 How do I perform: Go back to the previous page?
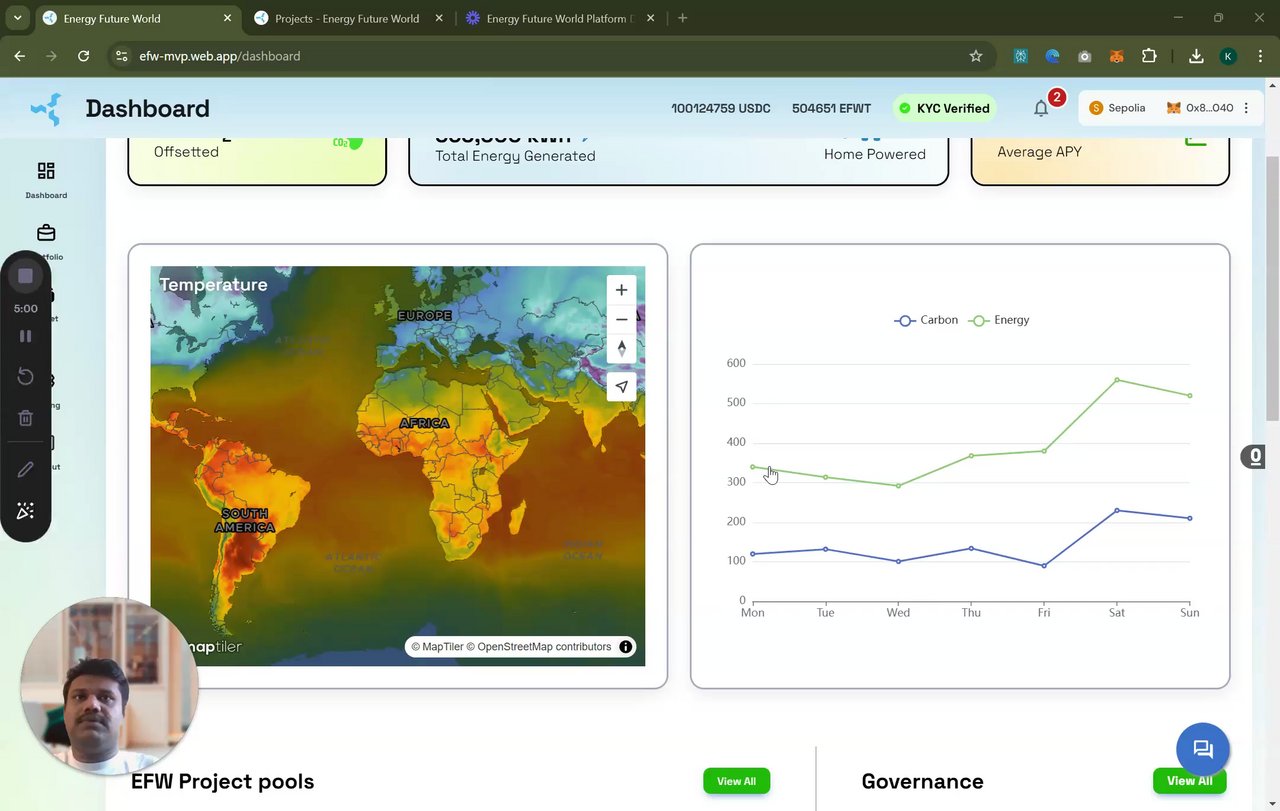pos(20,56)
